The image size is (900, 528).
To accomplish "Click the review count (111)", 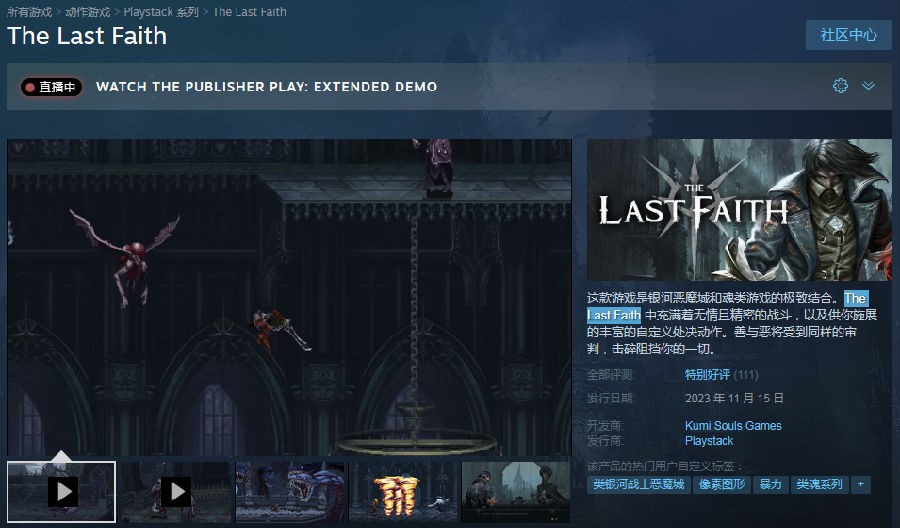I will tap(746, 375).
